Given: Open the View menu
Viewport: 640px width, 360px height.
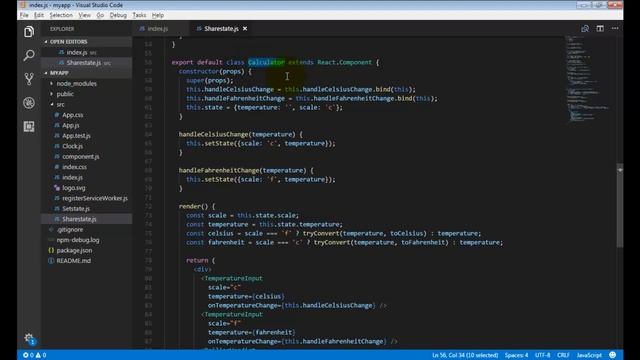Looking at the screenshot, I should pos(84,15).
